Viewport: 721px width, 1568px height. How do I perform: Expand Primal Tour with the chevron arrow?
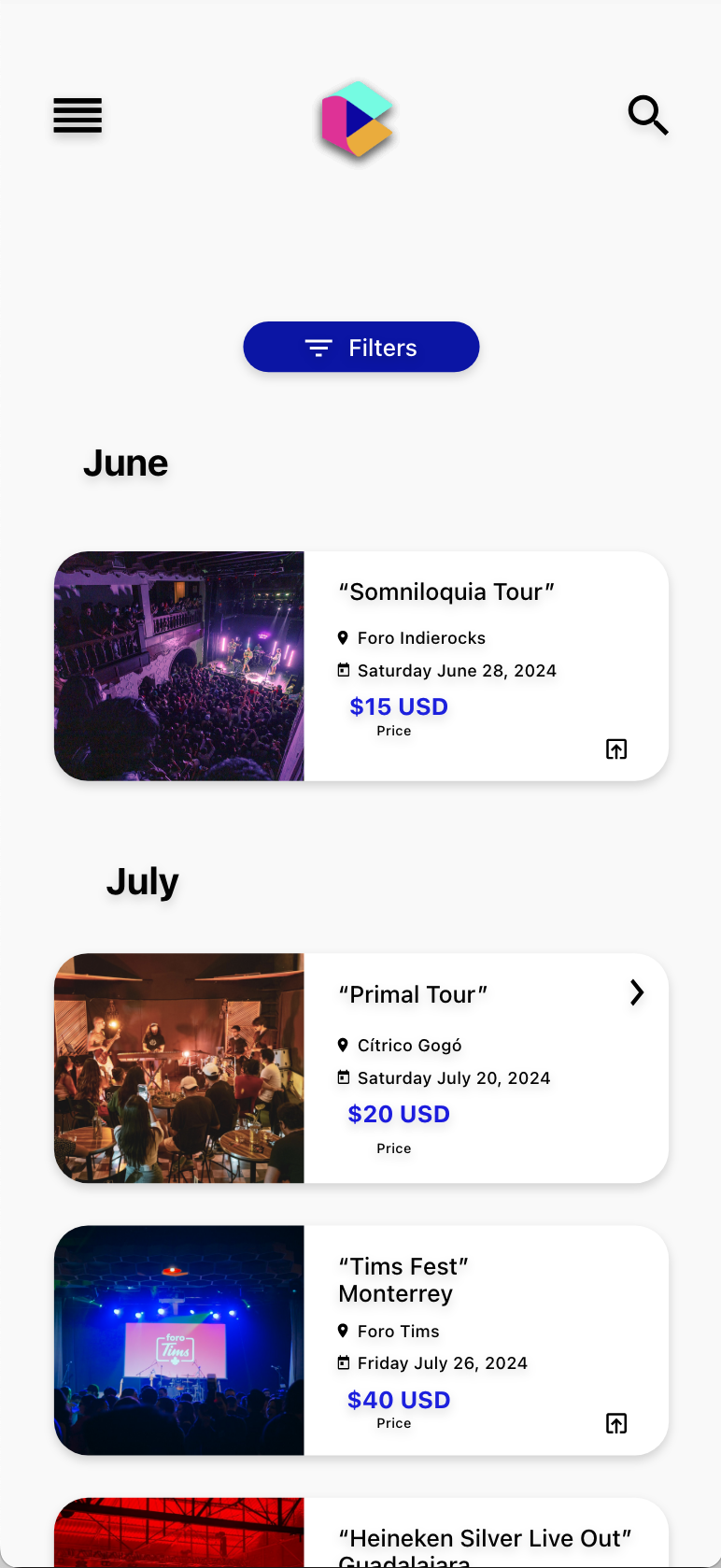click(x=637, y=992)
